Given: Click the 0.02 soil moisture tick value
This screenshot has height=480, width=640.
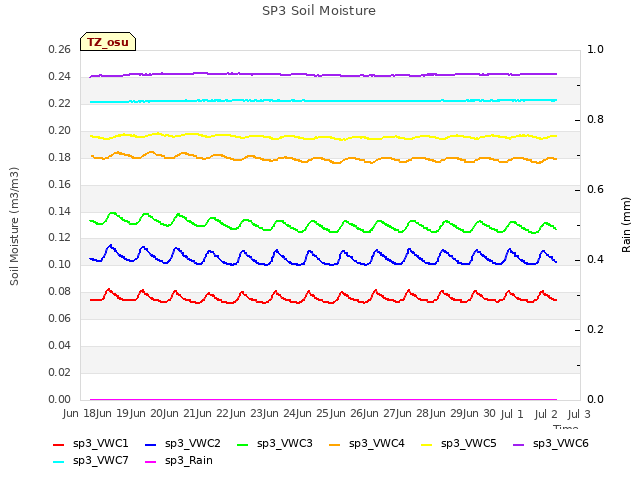Looking at the screenshot, I should [x=60, y=372].
